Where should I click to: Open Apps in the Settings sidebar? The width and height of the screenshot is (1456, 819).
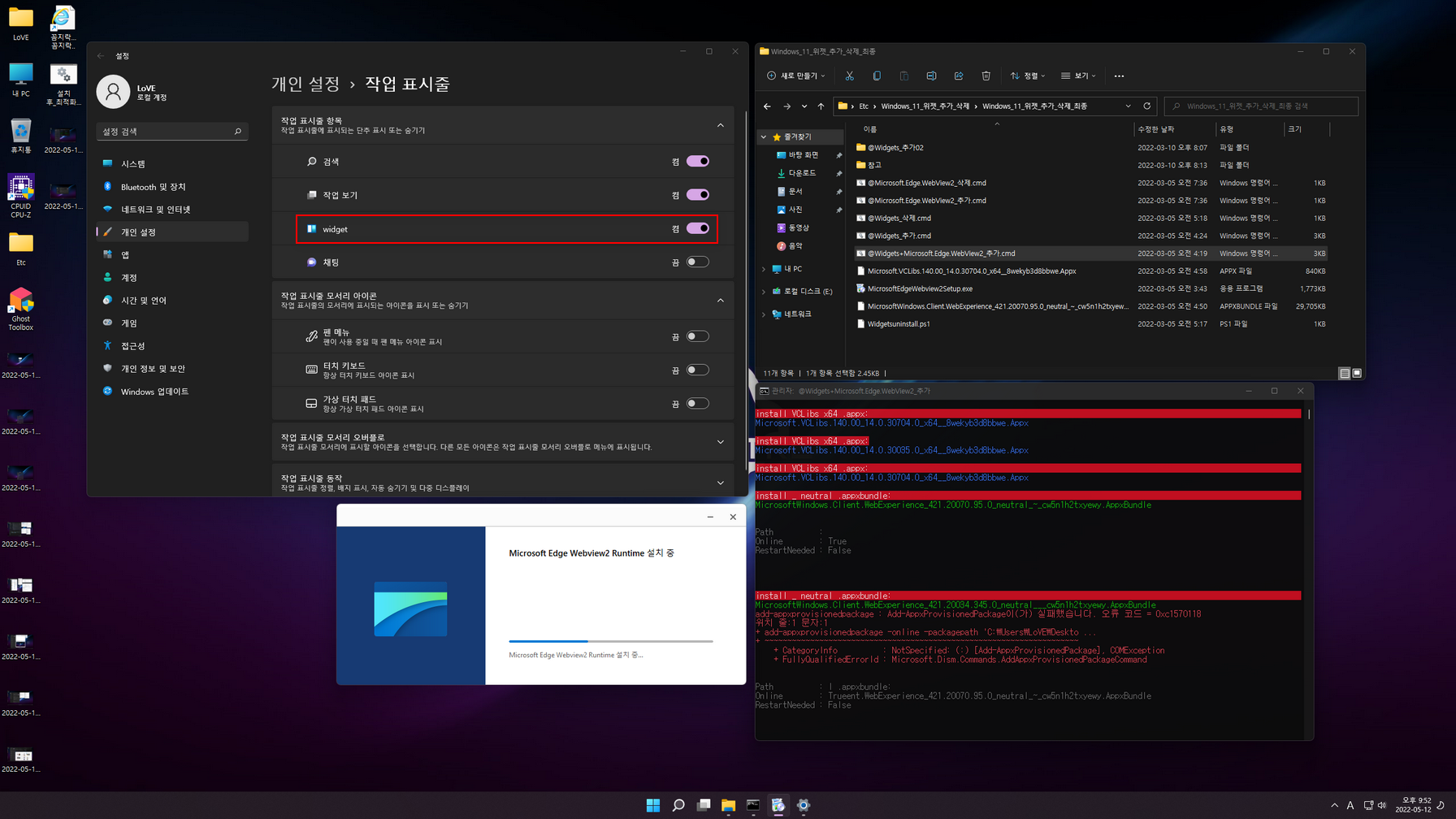[x=172, y=255]
